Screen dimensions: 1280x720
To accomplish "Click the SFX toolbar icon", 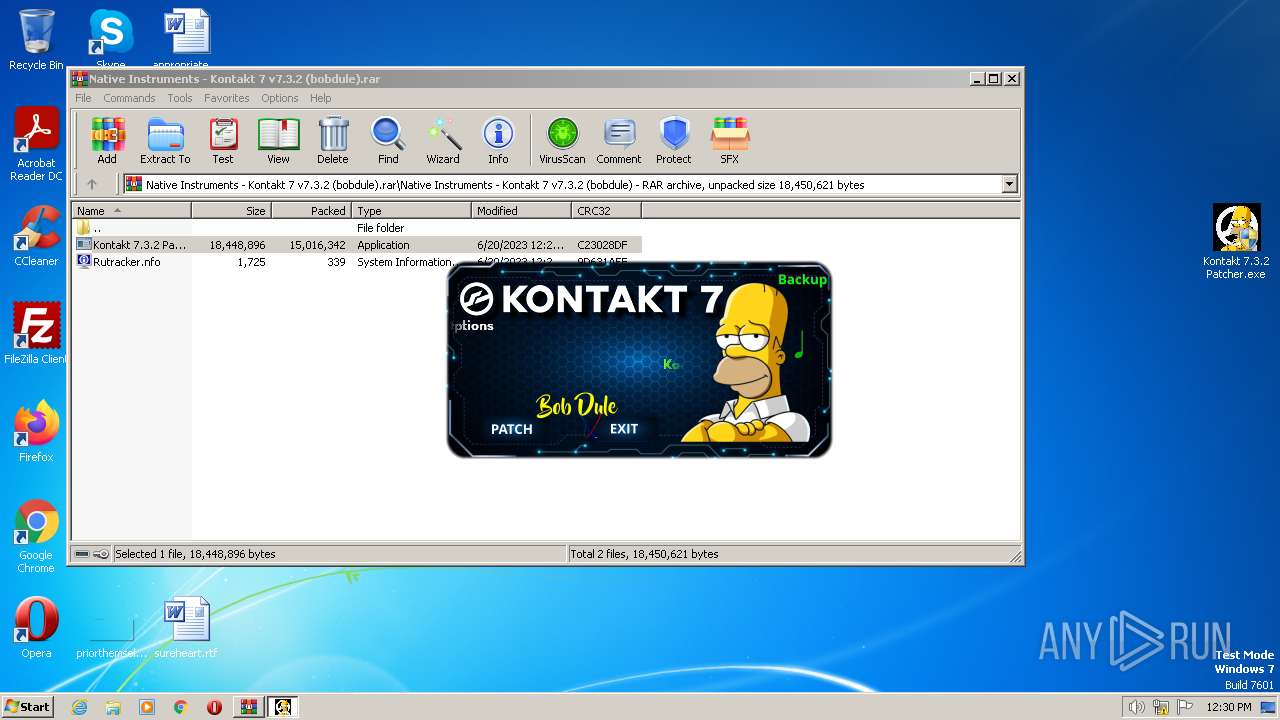I will tap(730, 140).
